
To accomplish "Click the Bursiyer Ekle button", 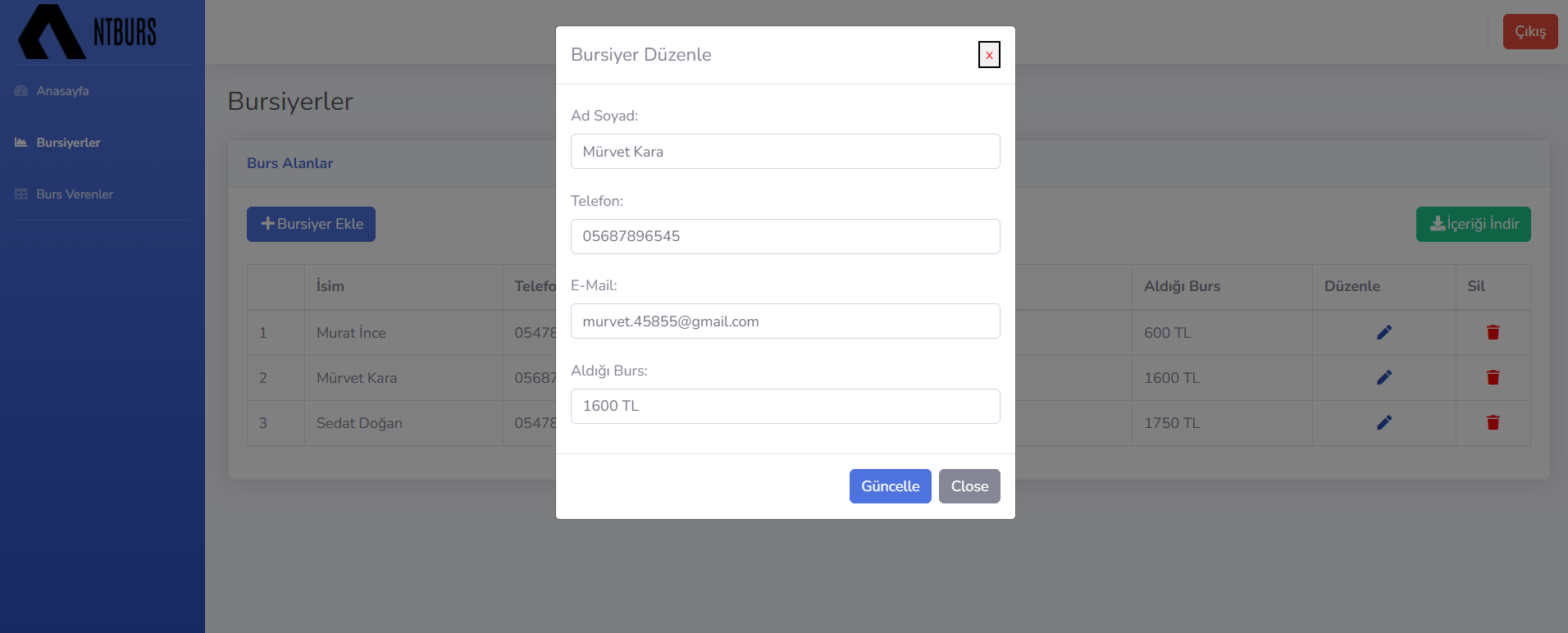I will coord(311,223).
